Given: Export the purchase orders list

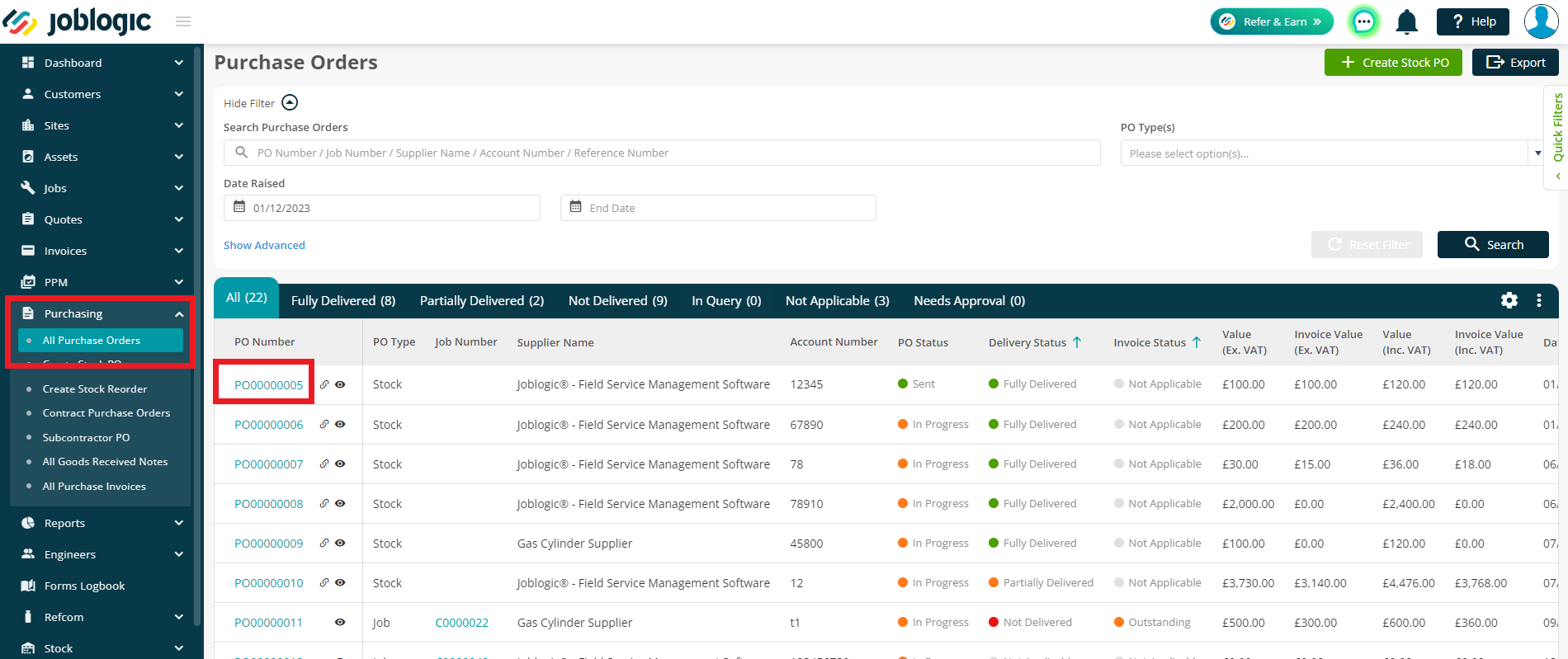Looking at the screenshot, I should point(1515,63).
